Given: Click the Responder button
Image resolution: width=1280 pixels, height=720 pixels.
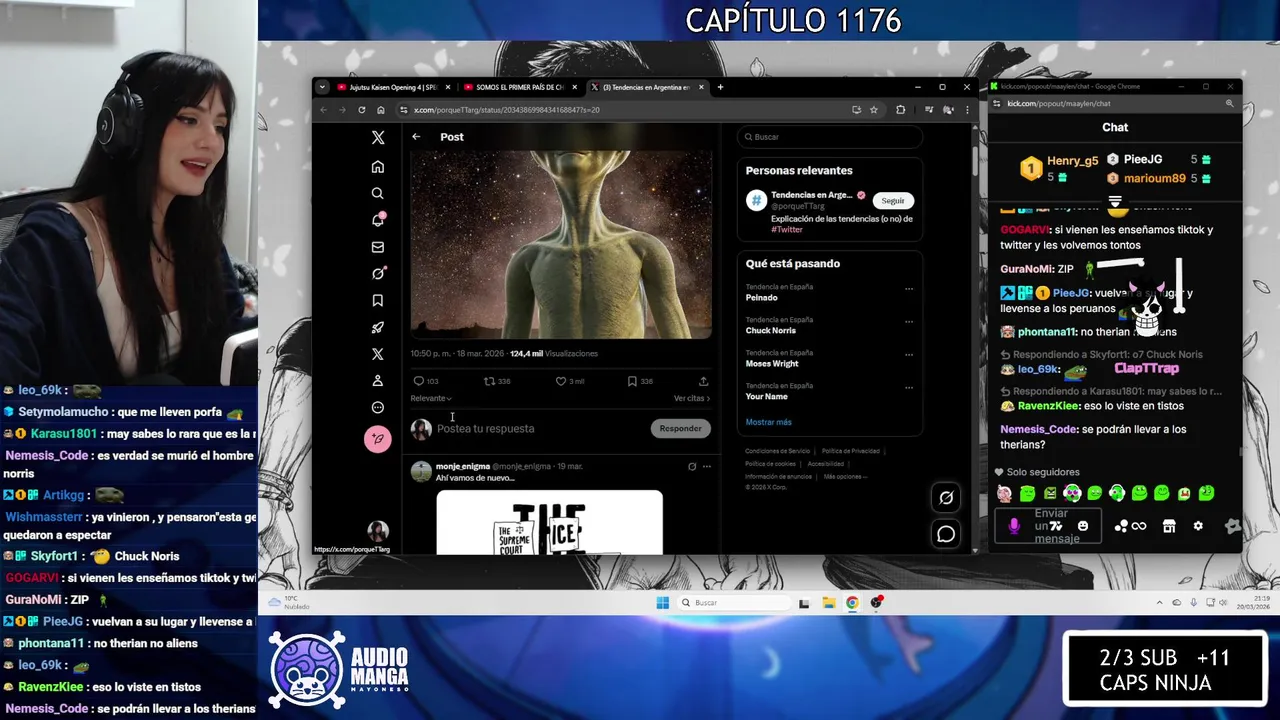Looking at the screenshot, I should 680,428.
